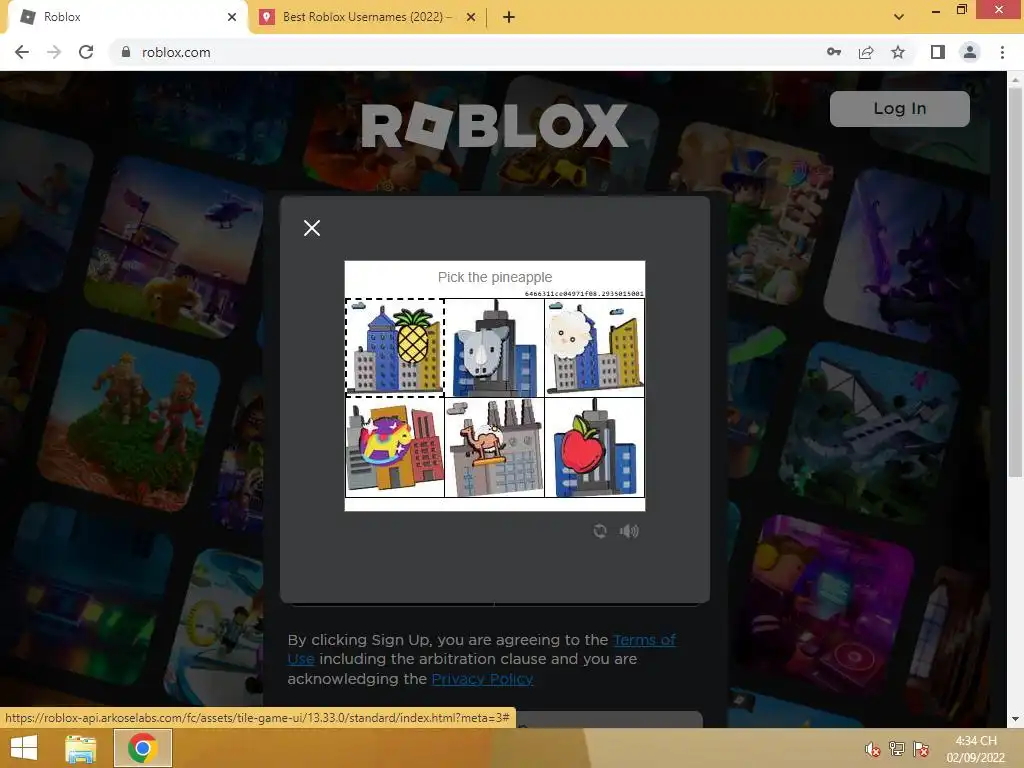Reload the captcha challenge
The width and height of the screenshot is (1024, 768).
coord(600,531)
